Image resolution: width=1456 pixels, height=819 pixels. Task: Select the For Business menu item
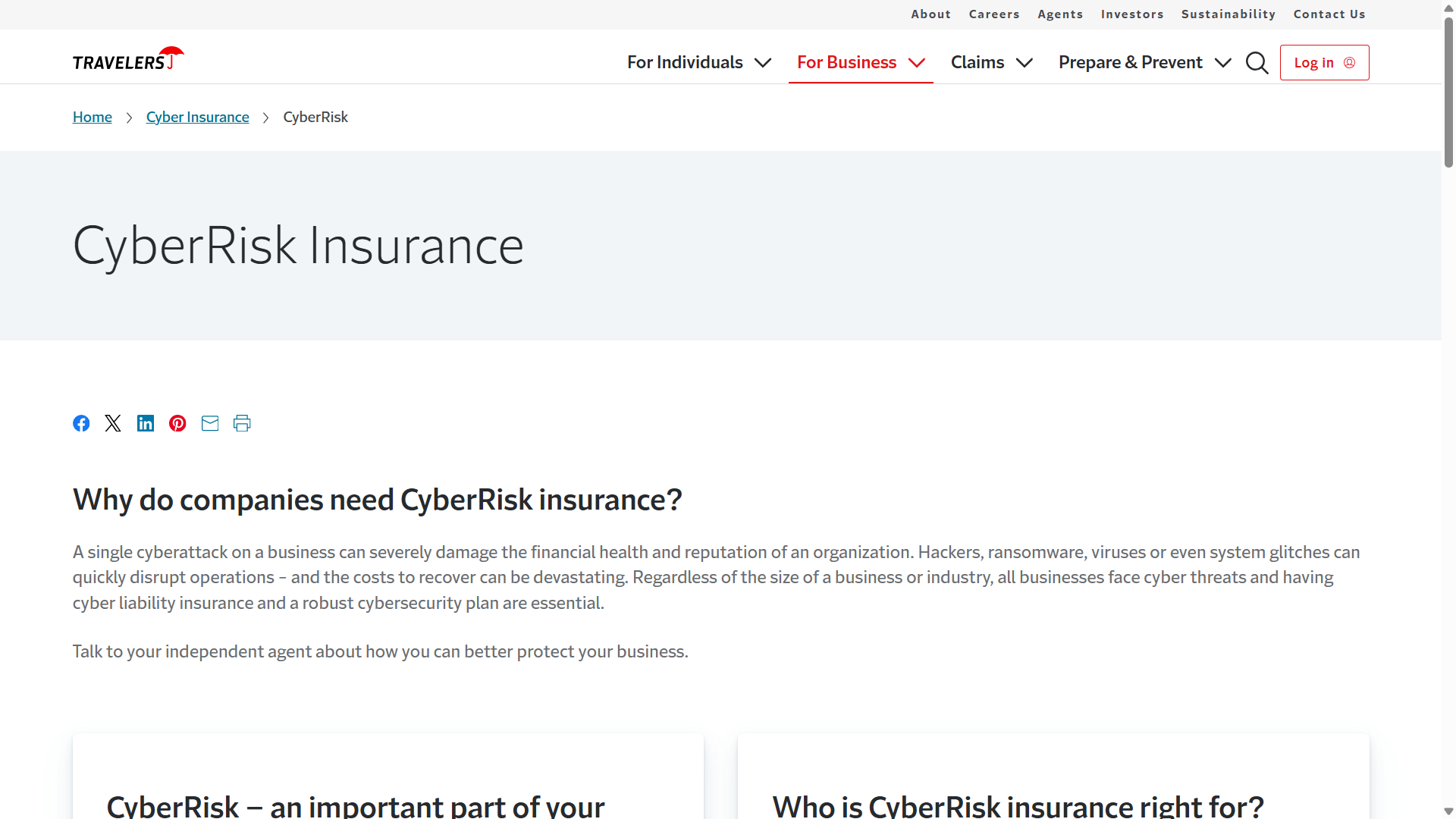[x=860, y=62]
